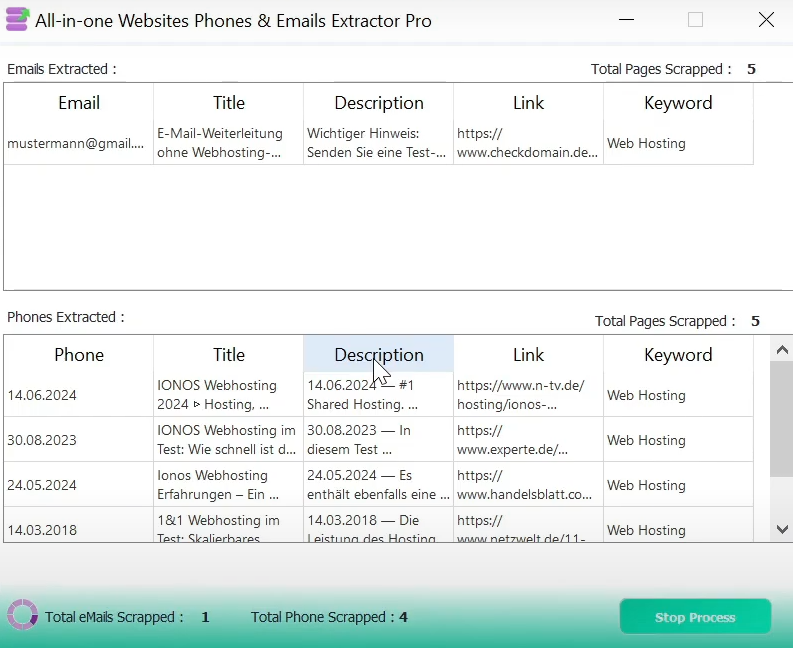
Task: Click the Link header in emails table
Action: tap(528, 103)
